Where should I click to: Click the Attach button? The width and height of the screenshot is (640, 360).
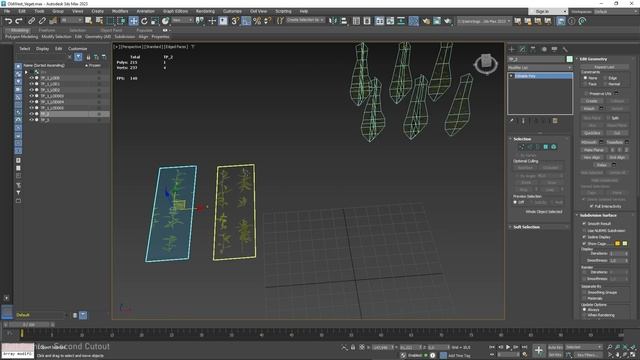(x=589, y=109)
